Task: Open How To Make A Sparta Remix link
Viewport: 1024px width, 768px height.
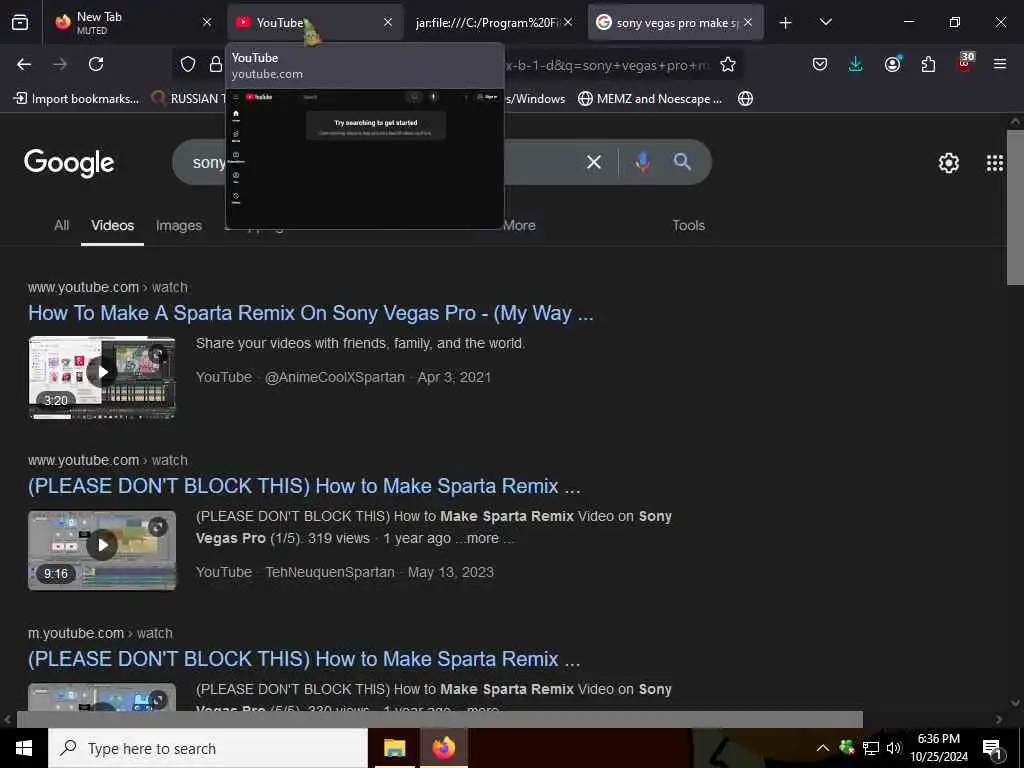Action: 310,313
